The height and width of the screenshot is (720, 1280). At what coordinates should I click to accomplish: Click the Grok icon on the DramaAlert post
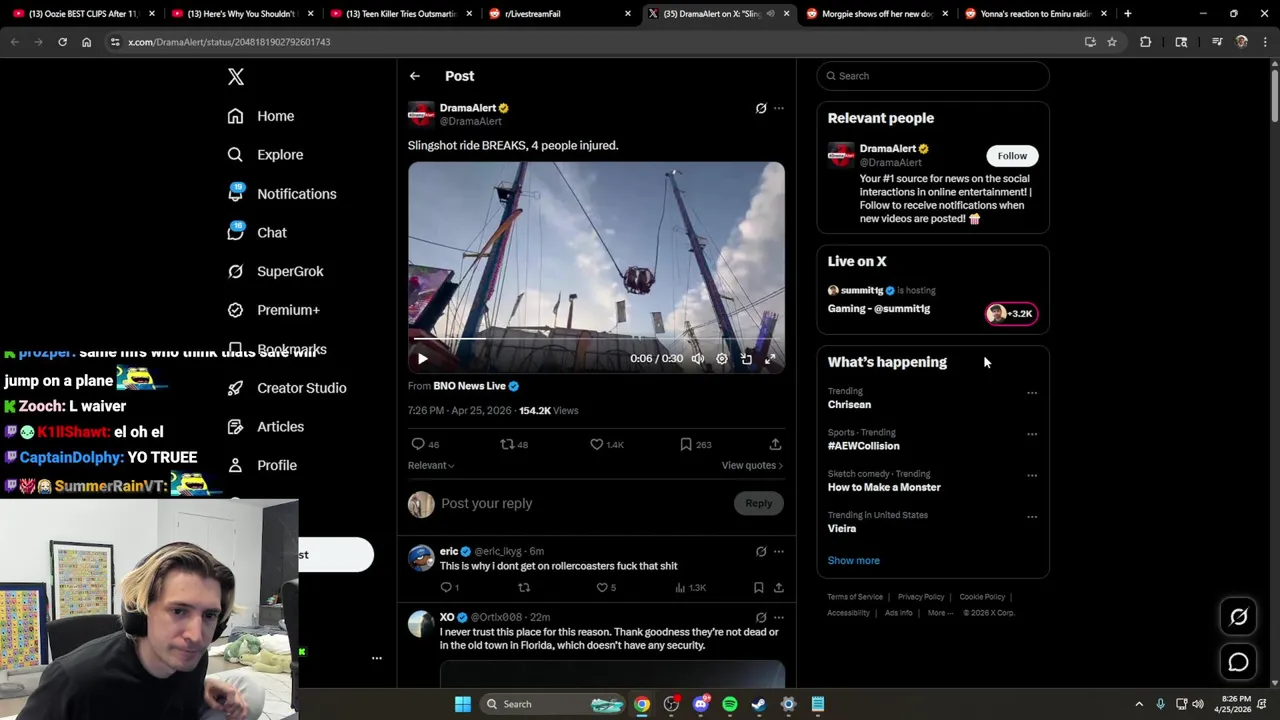(x=761, y=108)
